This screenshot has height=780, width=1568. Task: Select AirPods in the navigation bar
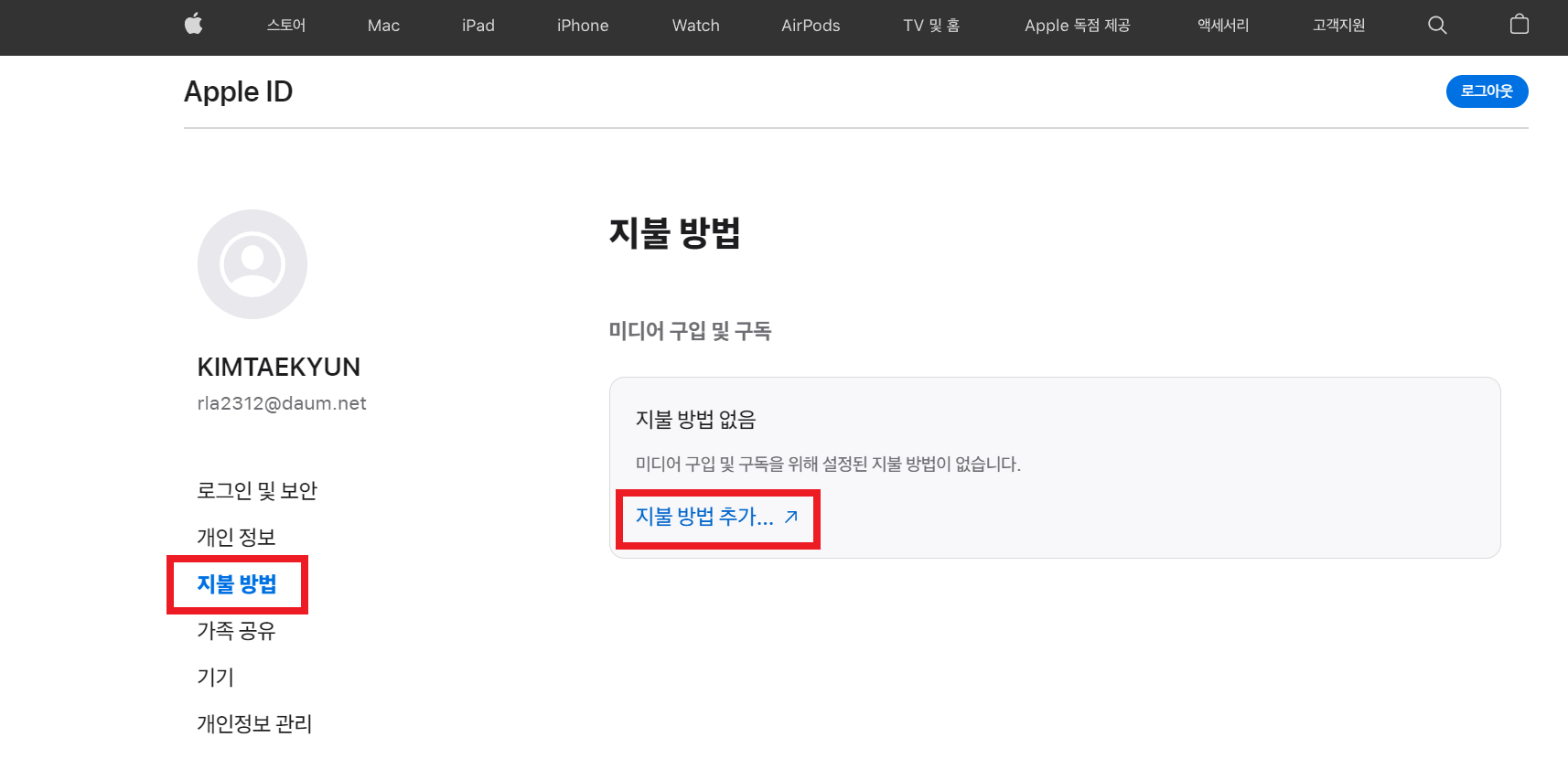coord(811,26)
